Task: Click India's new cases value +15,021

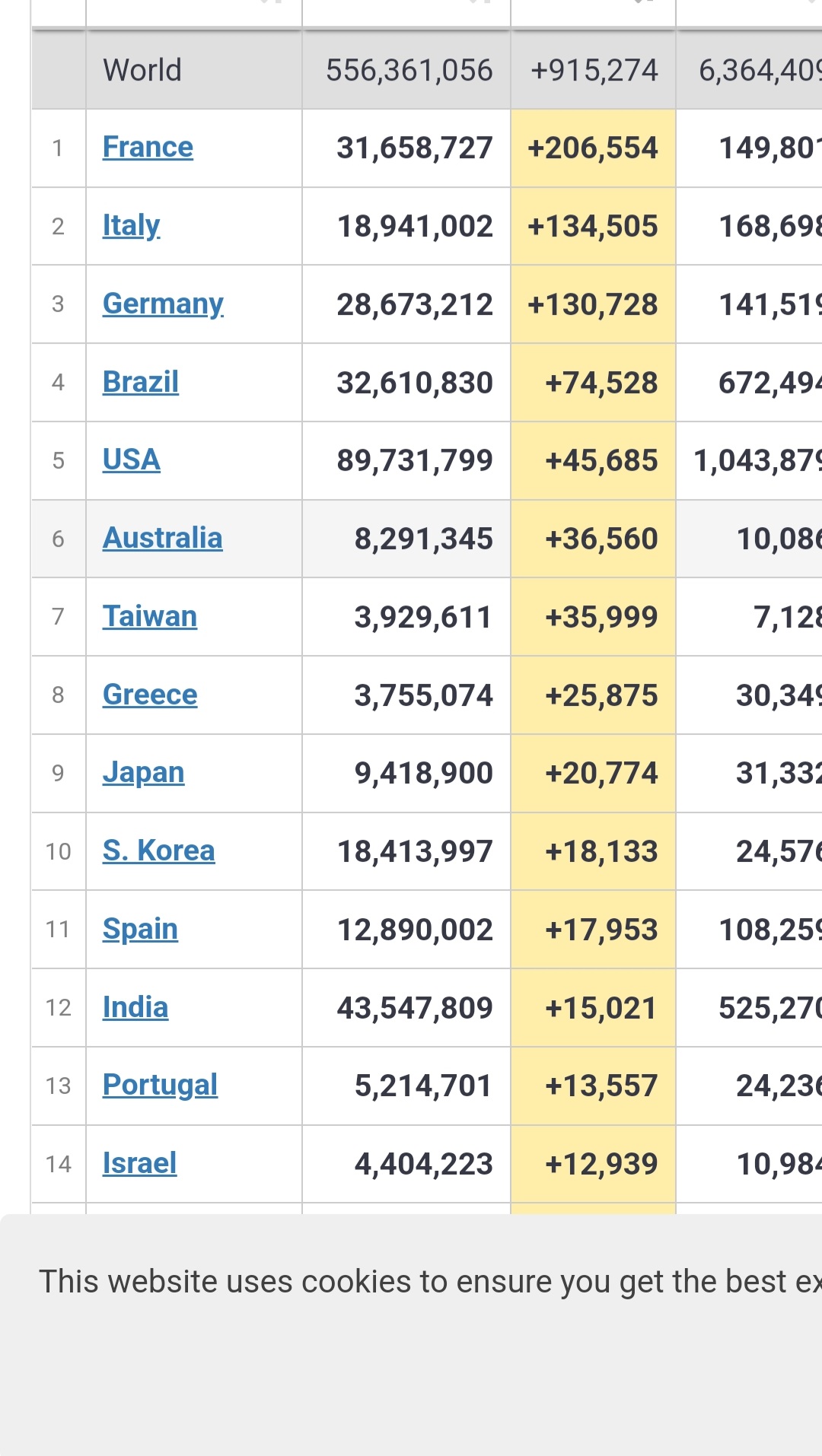Action: click(601, 1008)
